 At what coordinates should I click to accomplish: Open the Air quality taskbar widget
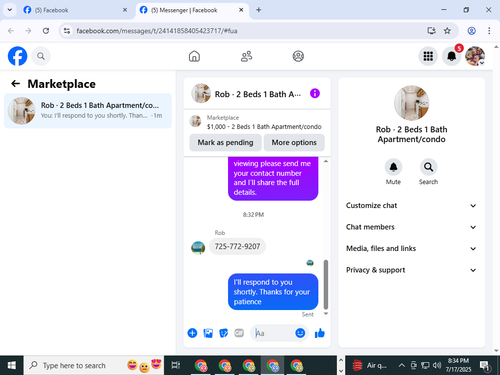coord(370,366)
